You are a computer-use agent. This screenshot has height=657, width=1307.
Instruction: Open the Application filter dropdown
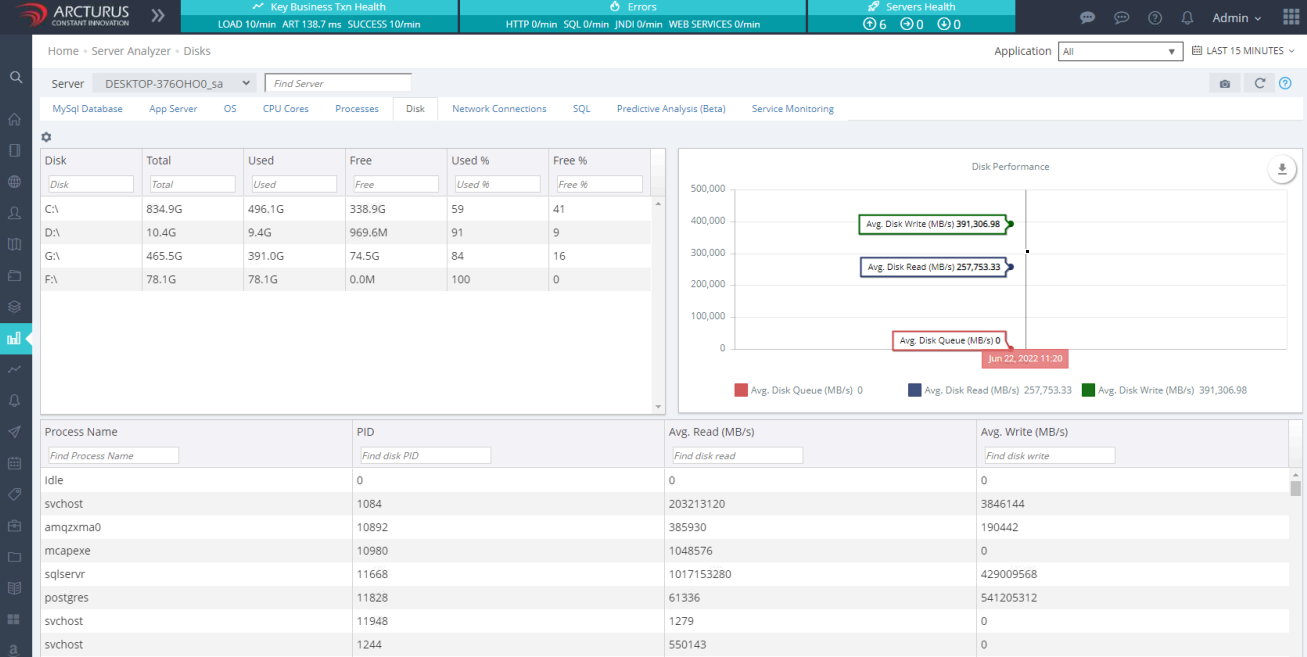point(1120,51)
